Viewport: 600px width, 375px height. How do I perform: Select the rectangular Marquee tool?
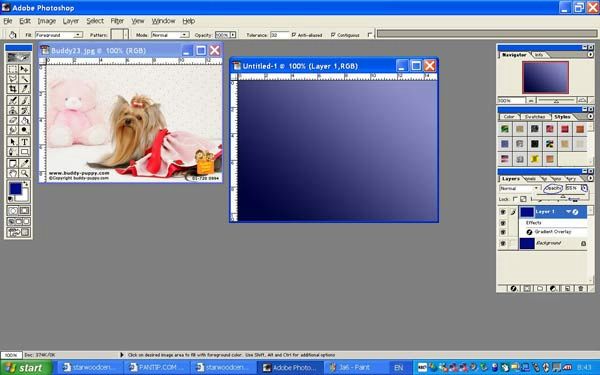13,69
